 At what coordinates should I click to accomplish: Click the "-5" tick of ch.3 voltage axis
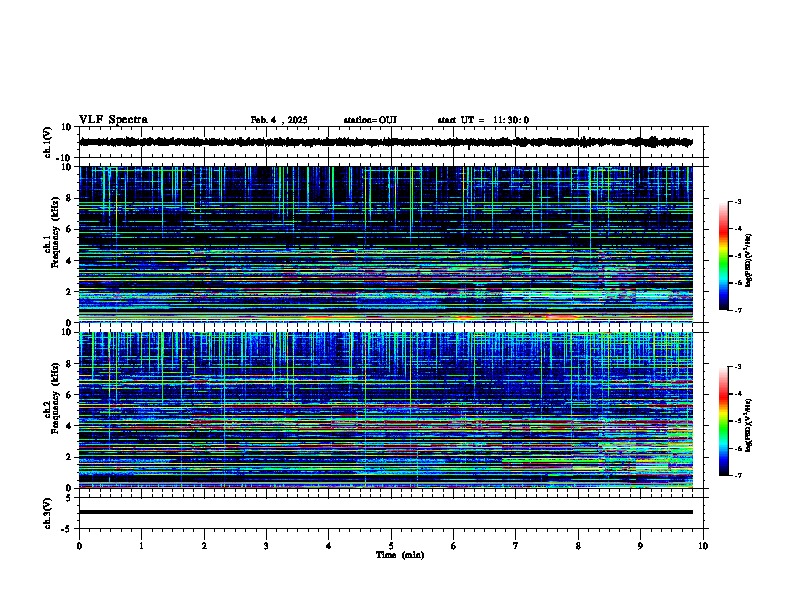pos(67,529)
